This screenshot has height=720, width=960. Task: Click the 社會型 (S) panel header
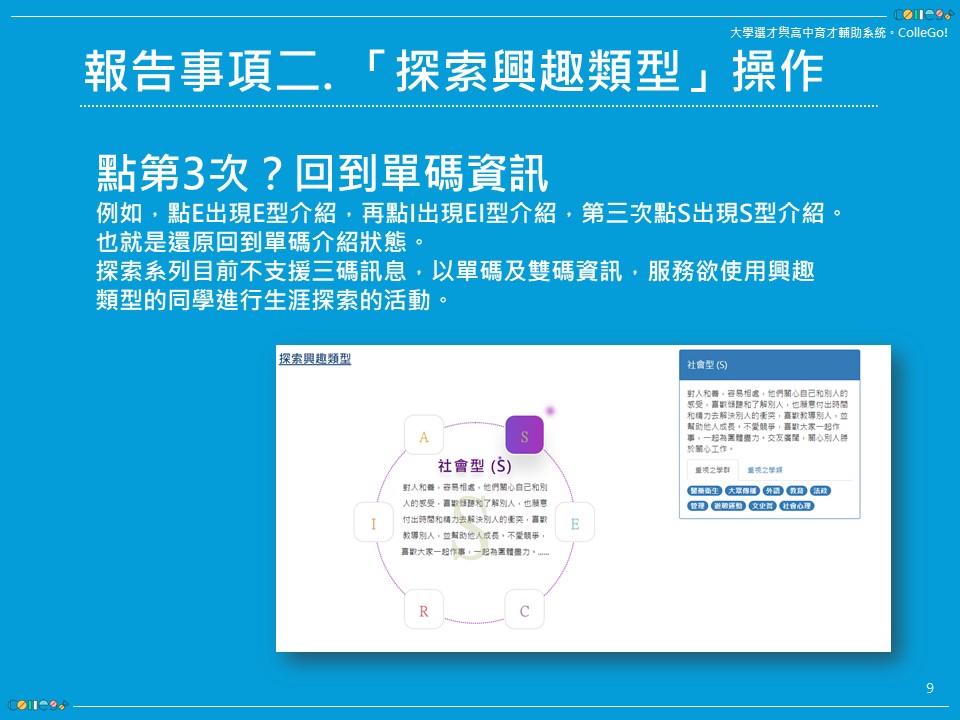[769, 365]
